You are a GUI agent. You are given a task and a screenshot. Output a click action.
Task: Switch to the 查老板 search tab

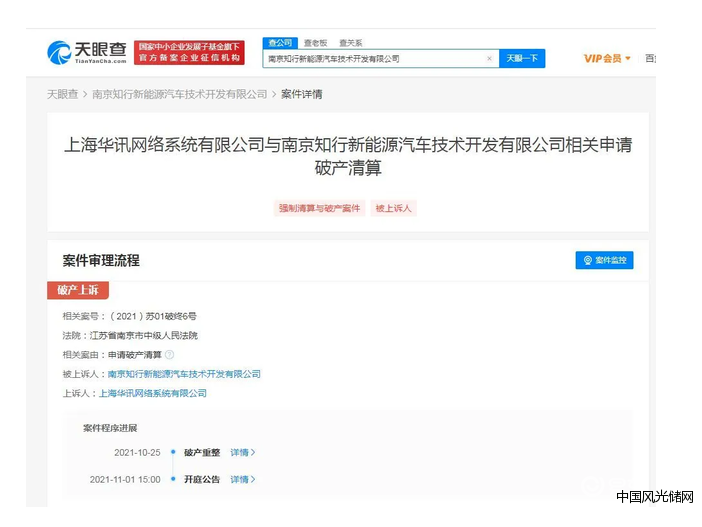[x=316, y=43]
